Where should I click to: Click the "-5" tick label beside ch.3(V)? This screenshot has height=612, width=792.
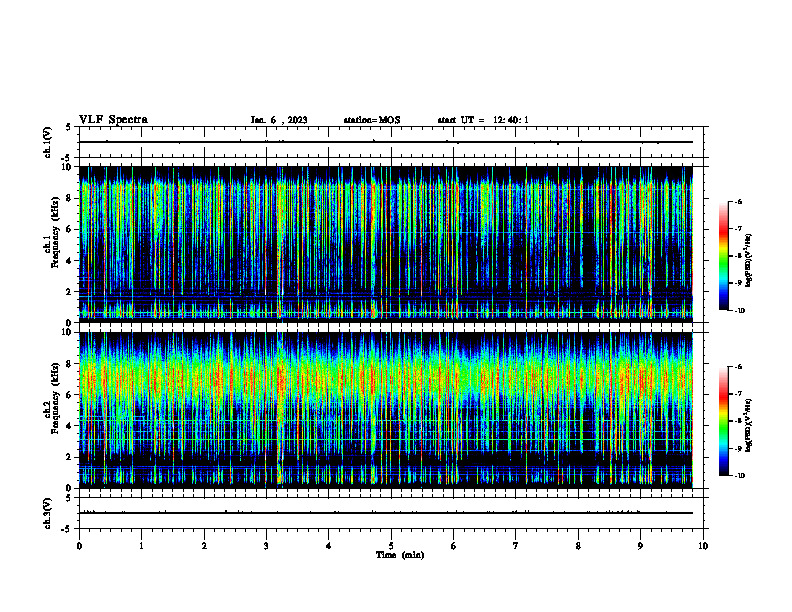click(66, 529)
